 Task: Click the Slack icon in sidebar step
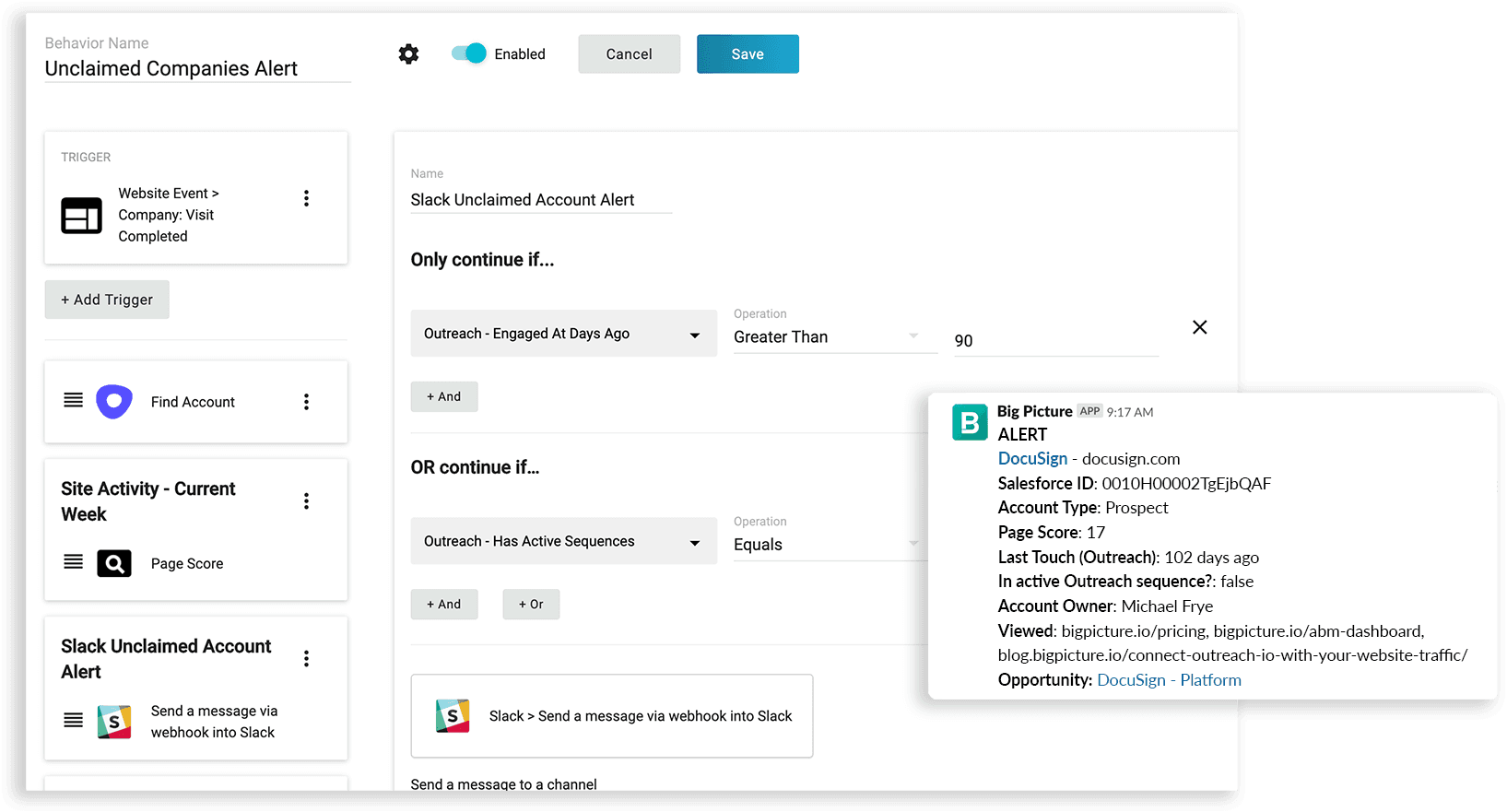(x=114, y=722)
